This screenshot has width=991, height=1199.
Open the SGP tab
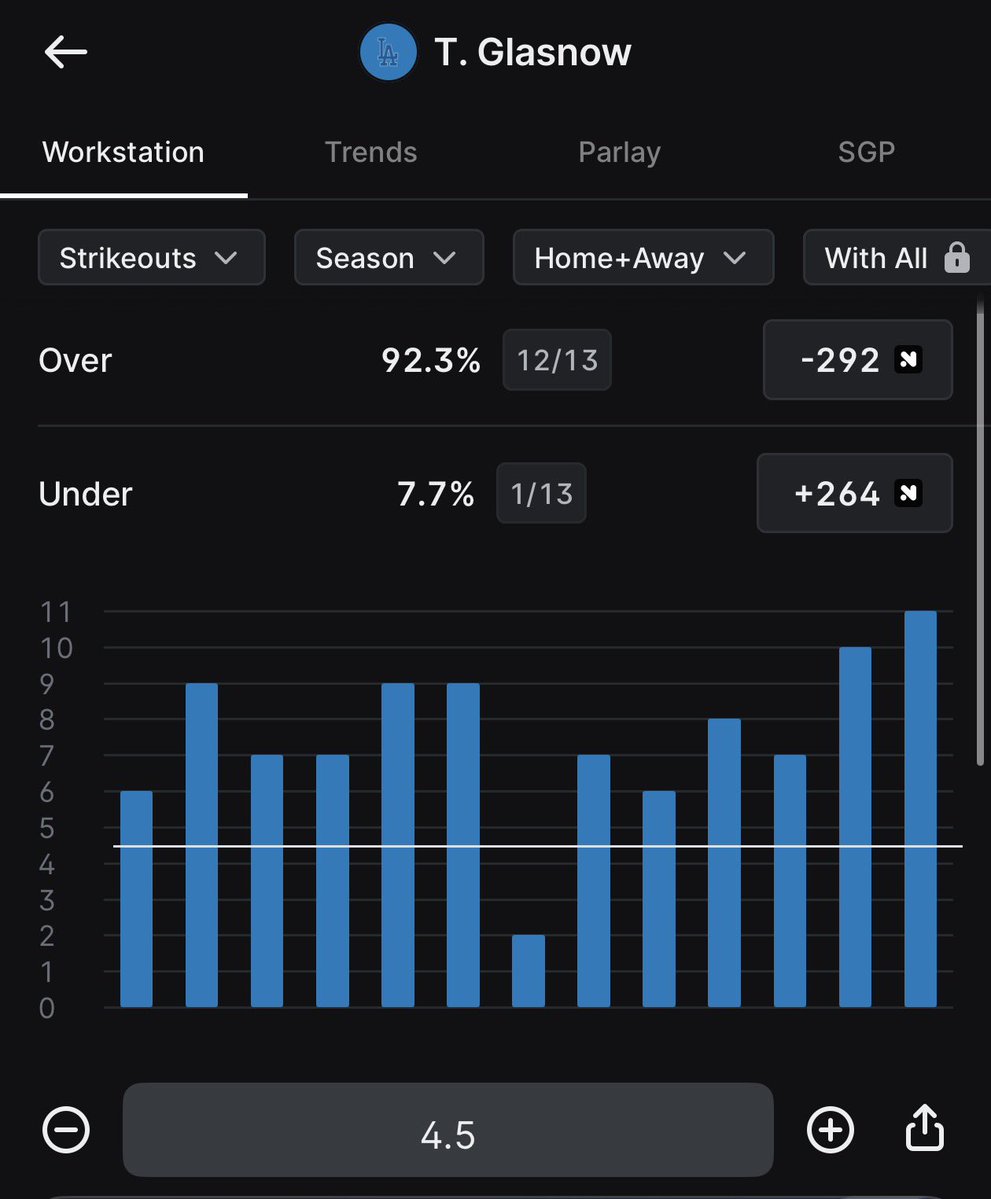866,152
